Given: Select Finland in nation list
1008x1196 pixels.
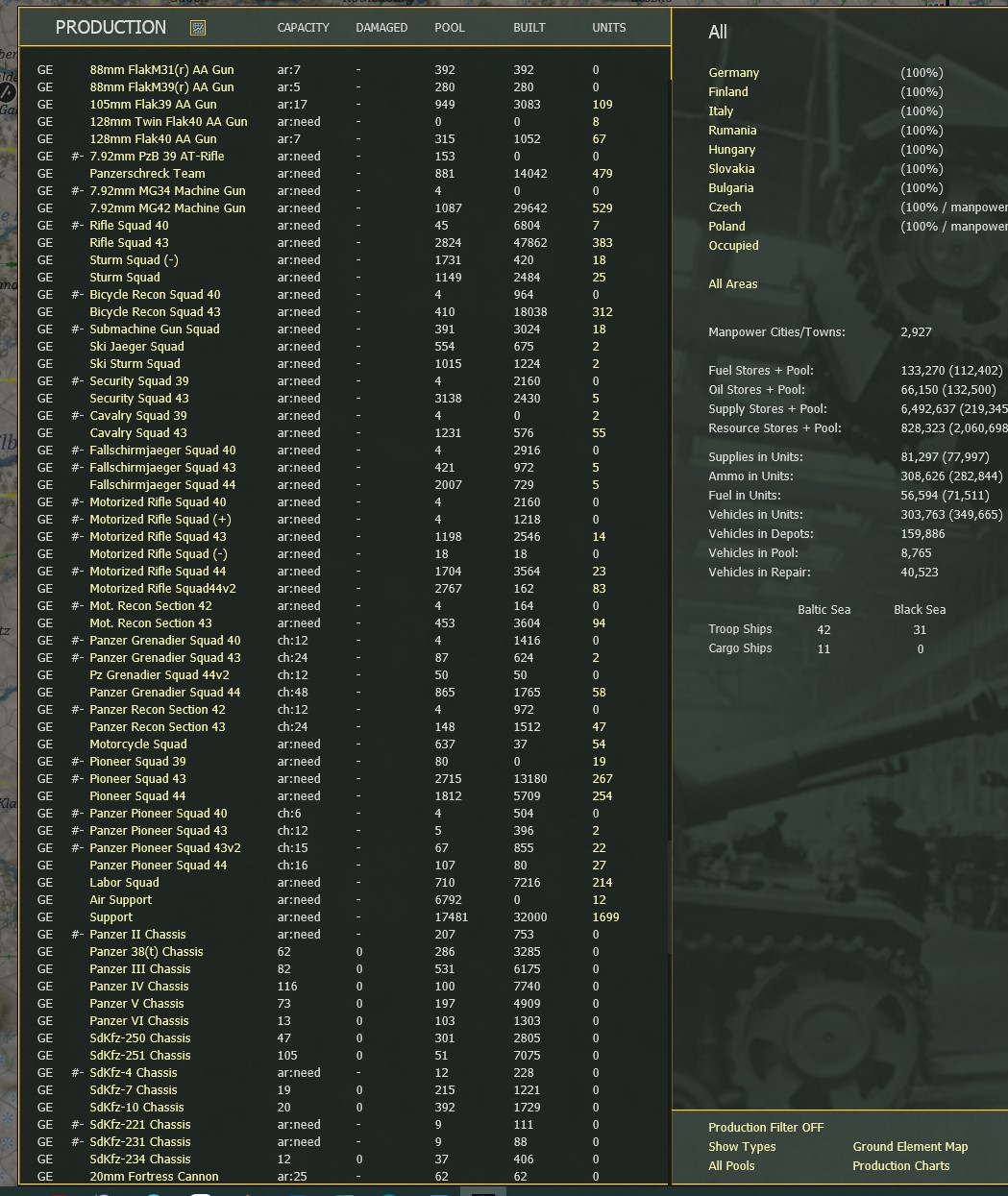Looking at the screenshot, I should click(x=728, y=92).
